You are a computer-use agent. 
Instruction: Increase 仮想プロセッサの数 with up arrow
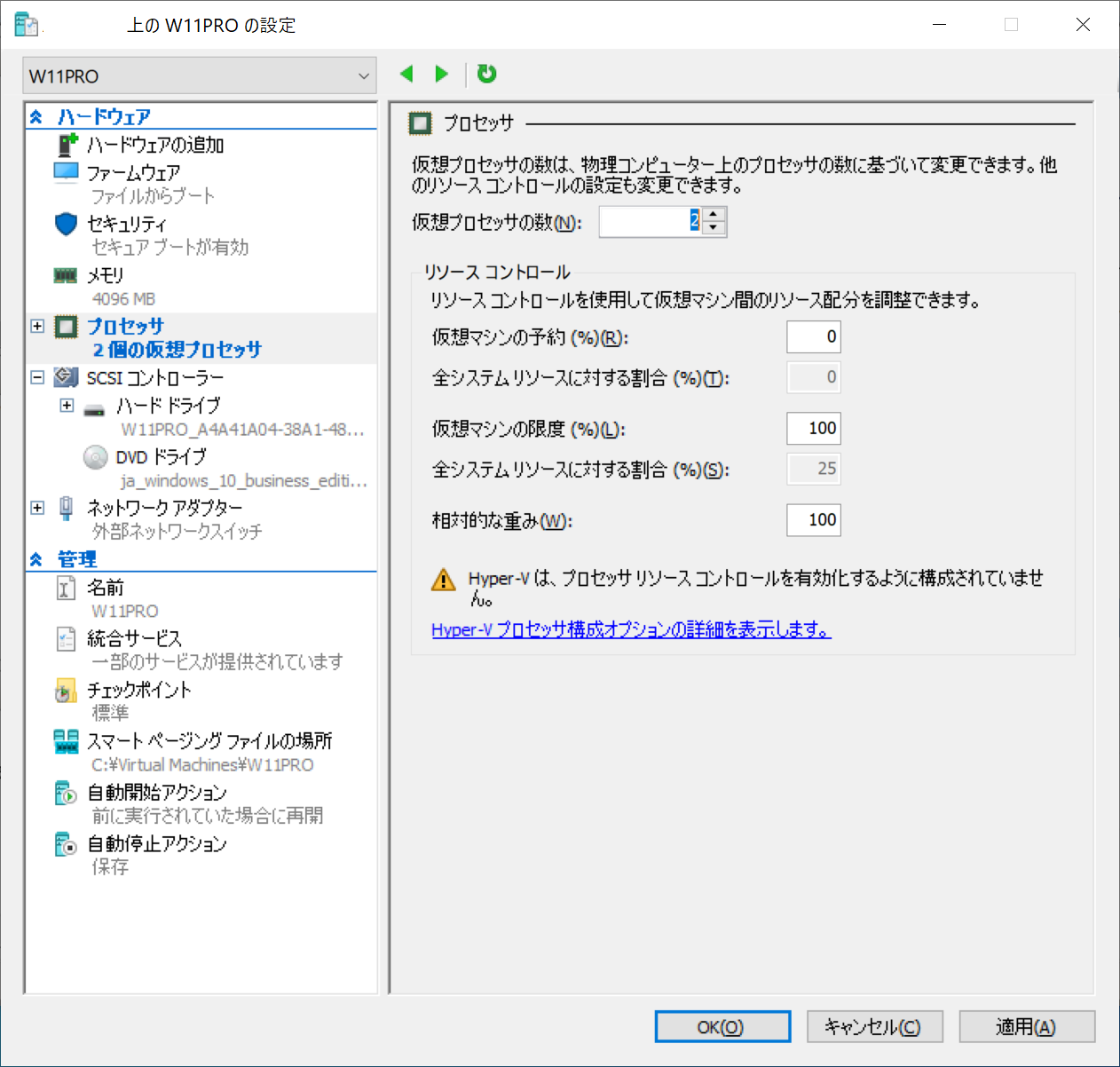pyautogui.click(x=714, y=214)
